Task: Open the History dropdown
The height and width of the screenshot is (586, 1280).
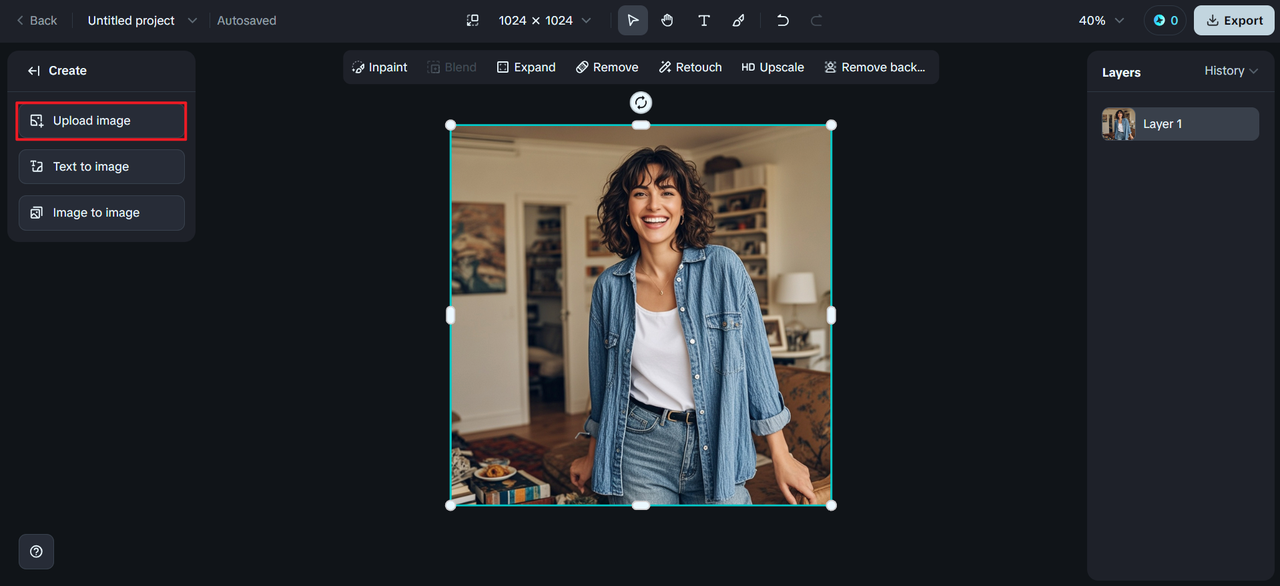Action: click(1231, 71)
